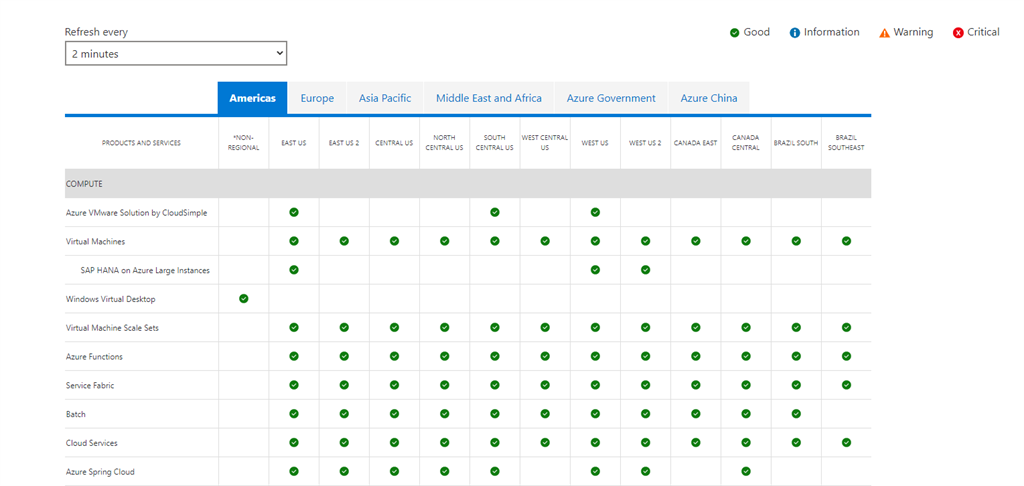Click the Critical red legend icon
1024x486 pixels.
(x=959, y=33)
